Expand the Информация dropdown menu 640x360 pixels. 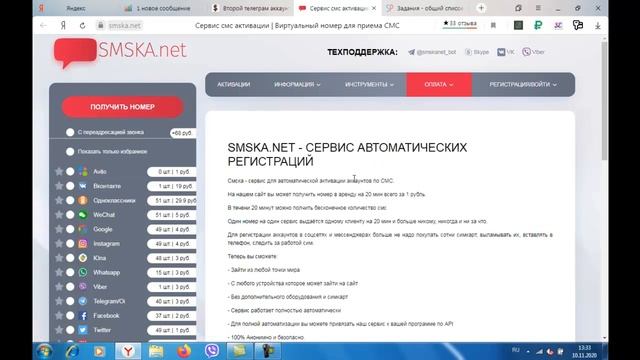point(297,84)
